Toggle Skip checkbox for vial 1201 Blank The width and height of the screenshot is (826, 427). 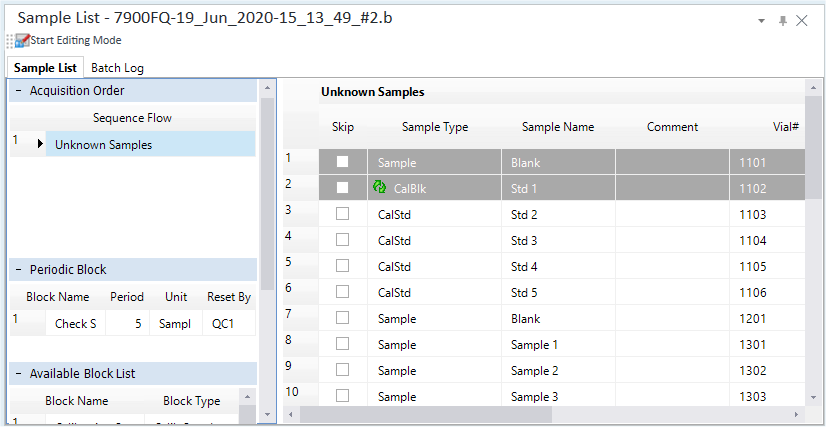tap(342, 318)
